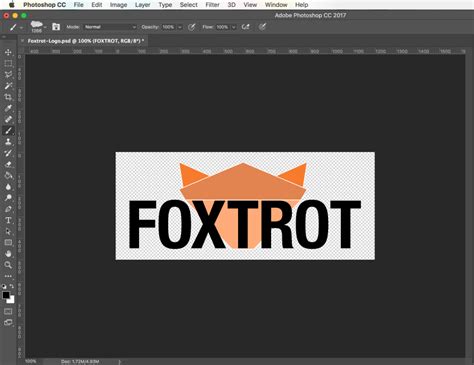Select the Paint Bucket tool
474x365 pixels.
(x=8, y=175)
